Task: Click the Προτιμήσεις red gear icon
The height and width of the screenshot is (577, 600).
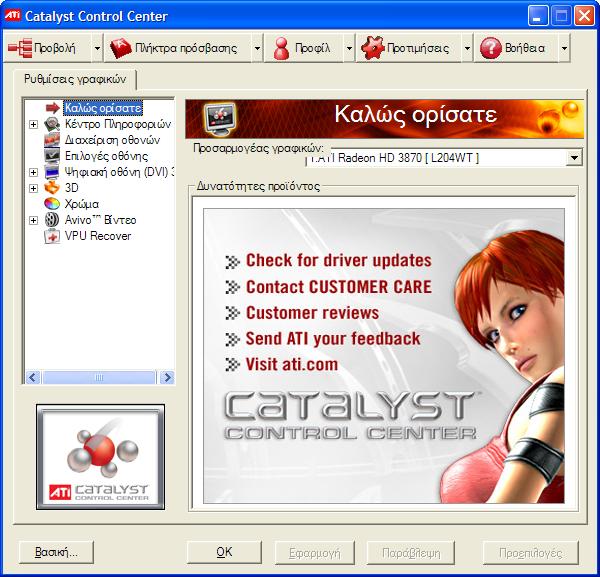Action: [372, 48]
